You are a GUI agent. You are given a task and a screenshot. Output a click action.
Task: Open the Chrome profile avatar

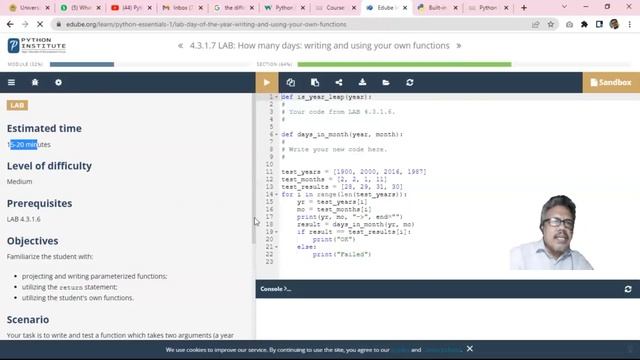click(x=614, y=24)
